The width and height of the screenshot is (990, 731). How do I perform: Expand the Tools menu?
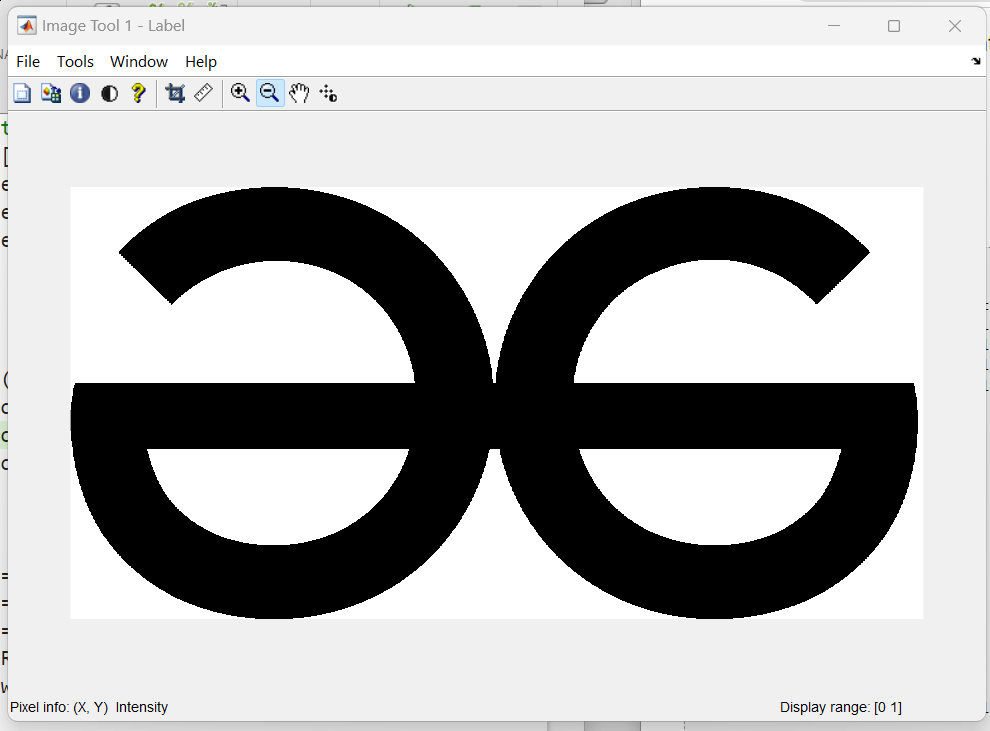pos(75,62)
